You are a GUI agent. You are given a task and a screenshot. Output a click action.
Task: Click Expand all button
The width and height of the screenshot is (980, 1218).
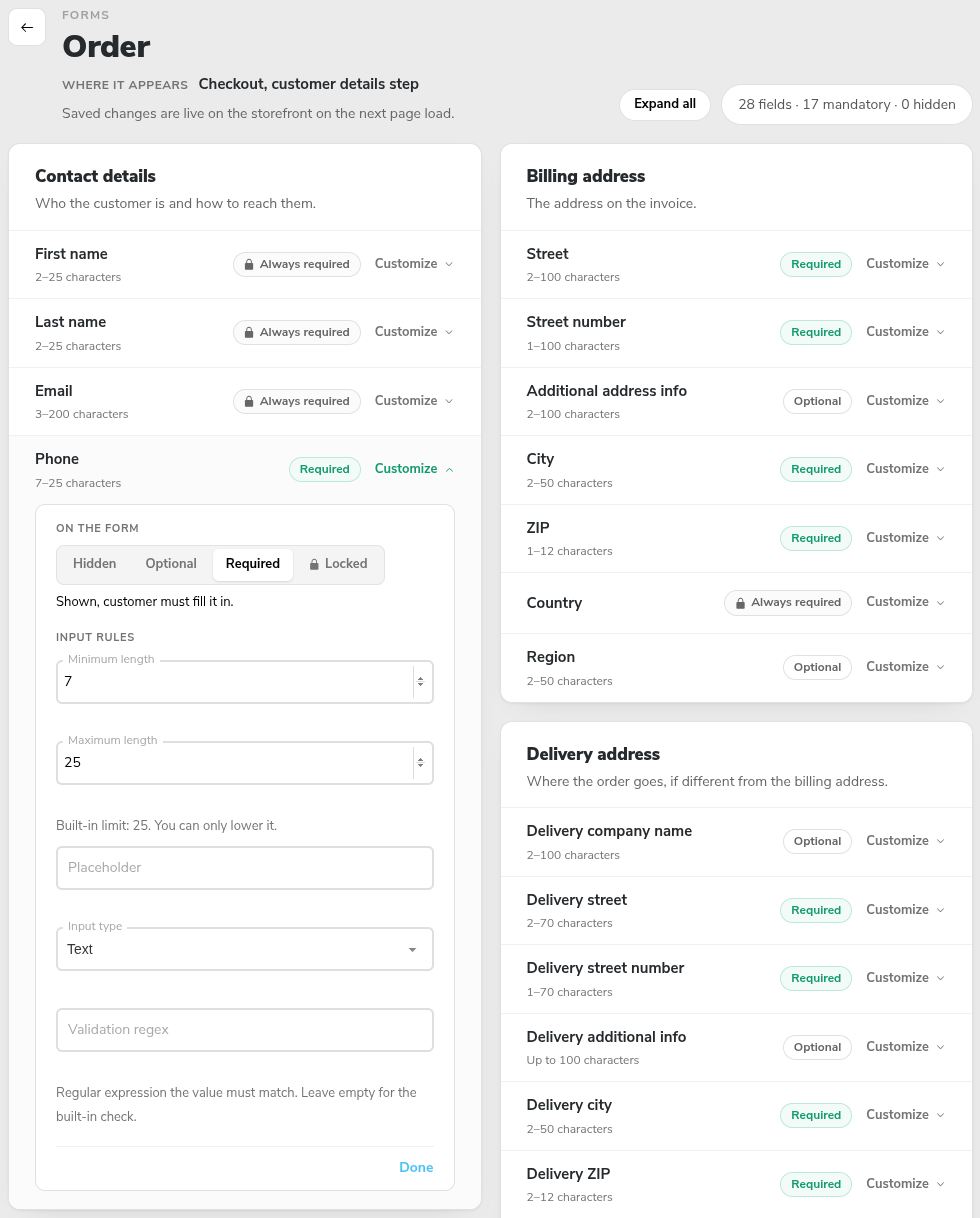point(665,104)
